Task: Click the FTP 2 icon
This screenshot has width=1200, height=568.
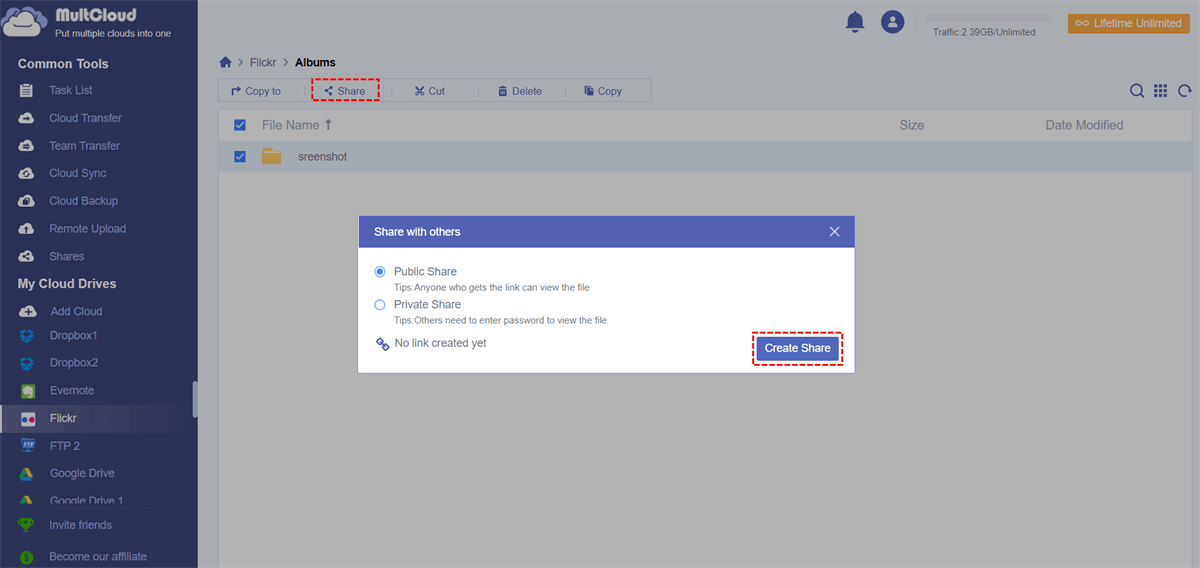Action: pos(28,446)
